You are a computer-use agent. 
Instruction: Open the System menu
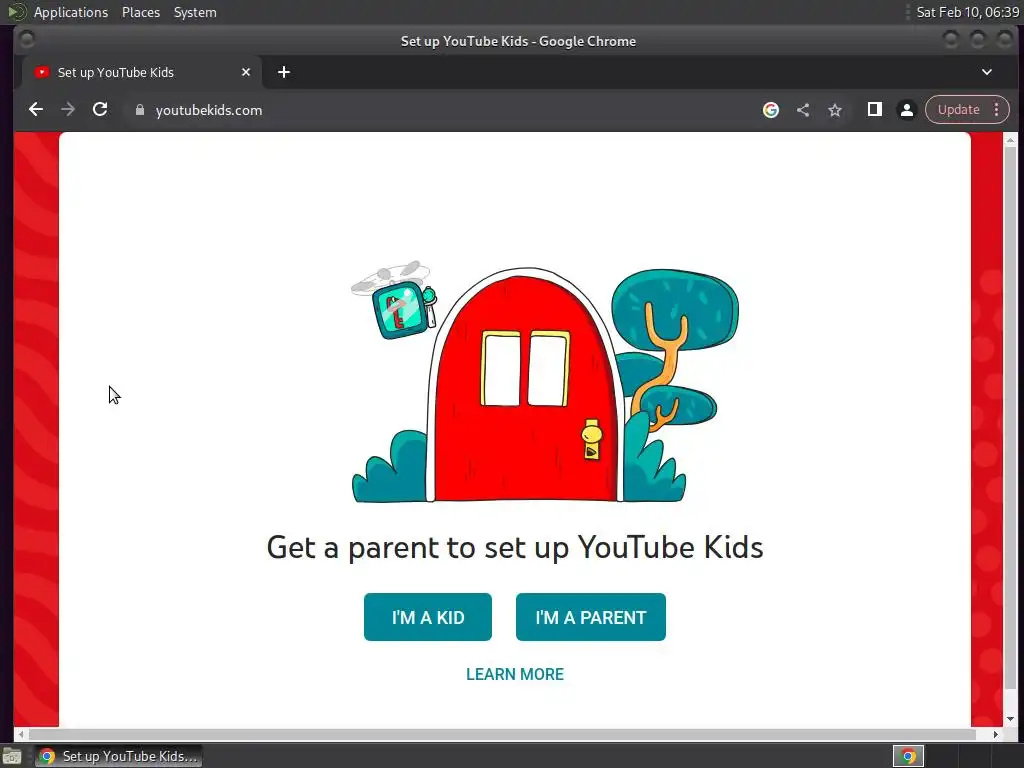coord(195,12)
